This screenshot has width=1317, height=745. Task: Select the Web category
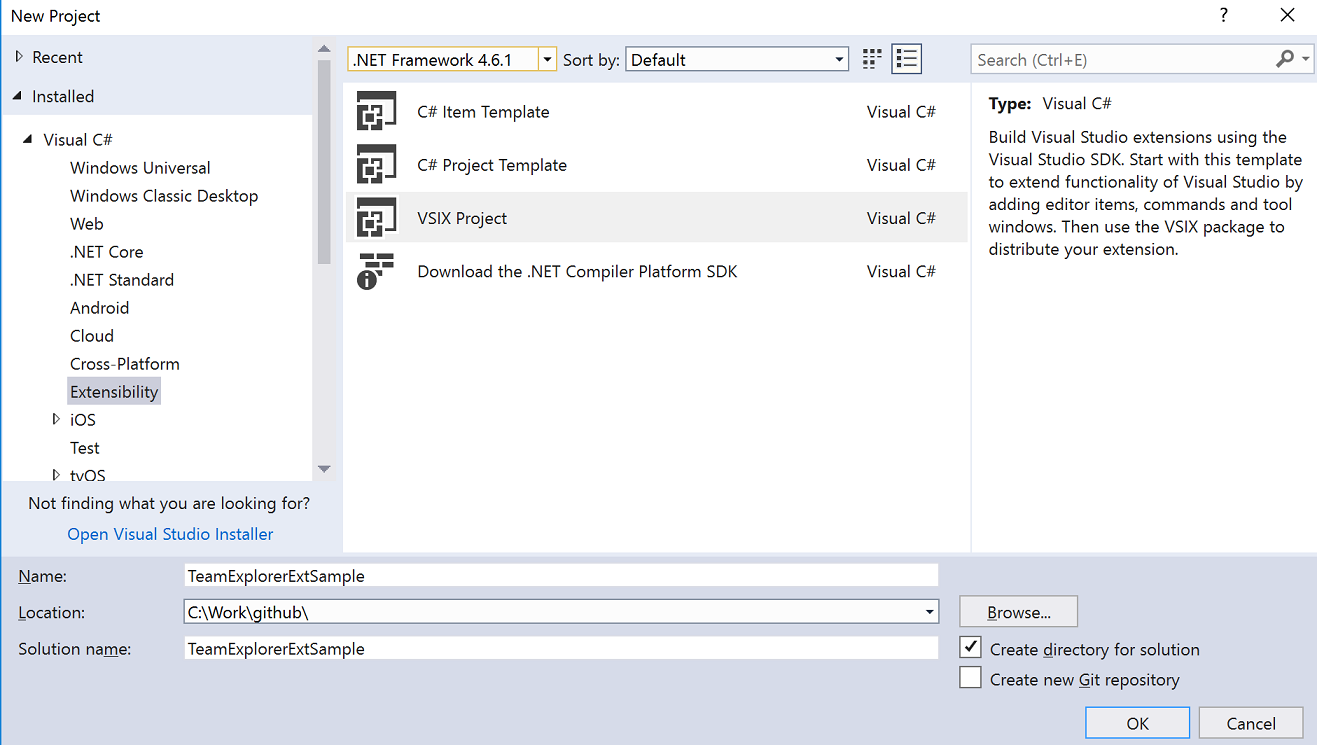[x=86, y=223]
